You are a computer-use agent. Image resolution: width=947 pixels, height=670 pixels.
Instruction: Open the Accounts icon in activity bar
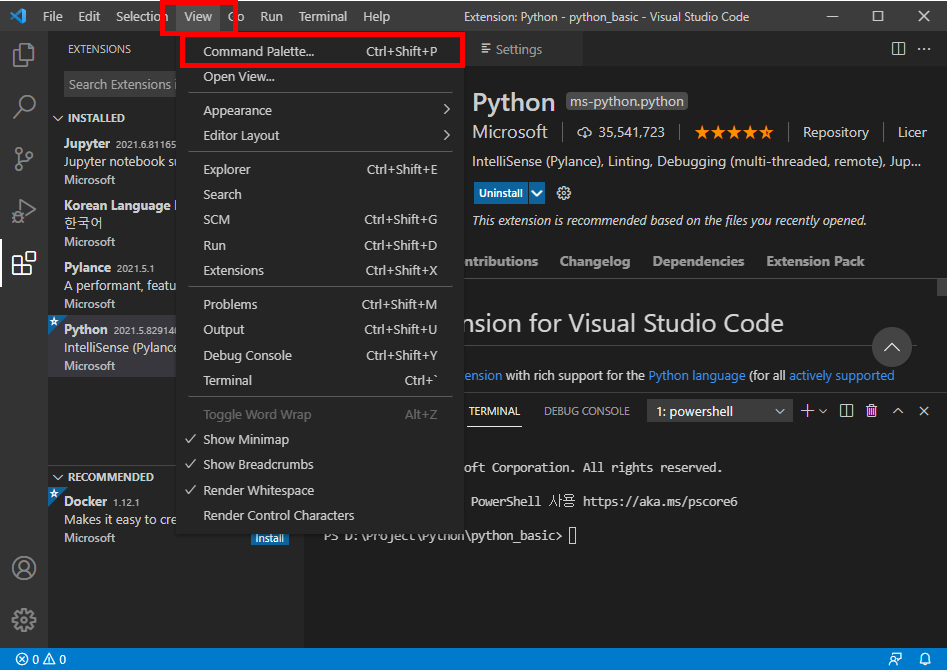24,568
